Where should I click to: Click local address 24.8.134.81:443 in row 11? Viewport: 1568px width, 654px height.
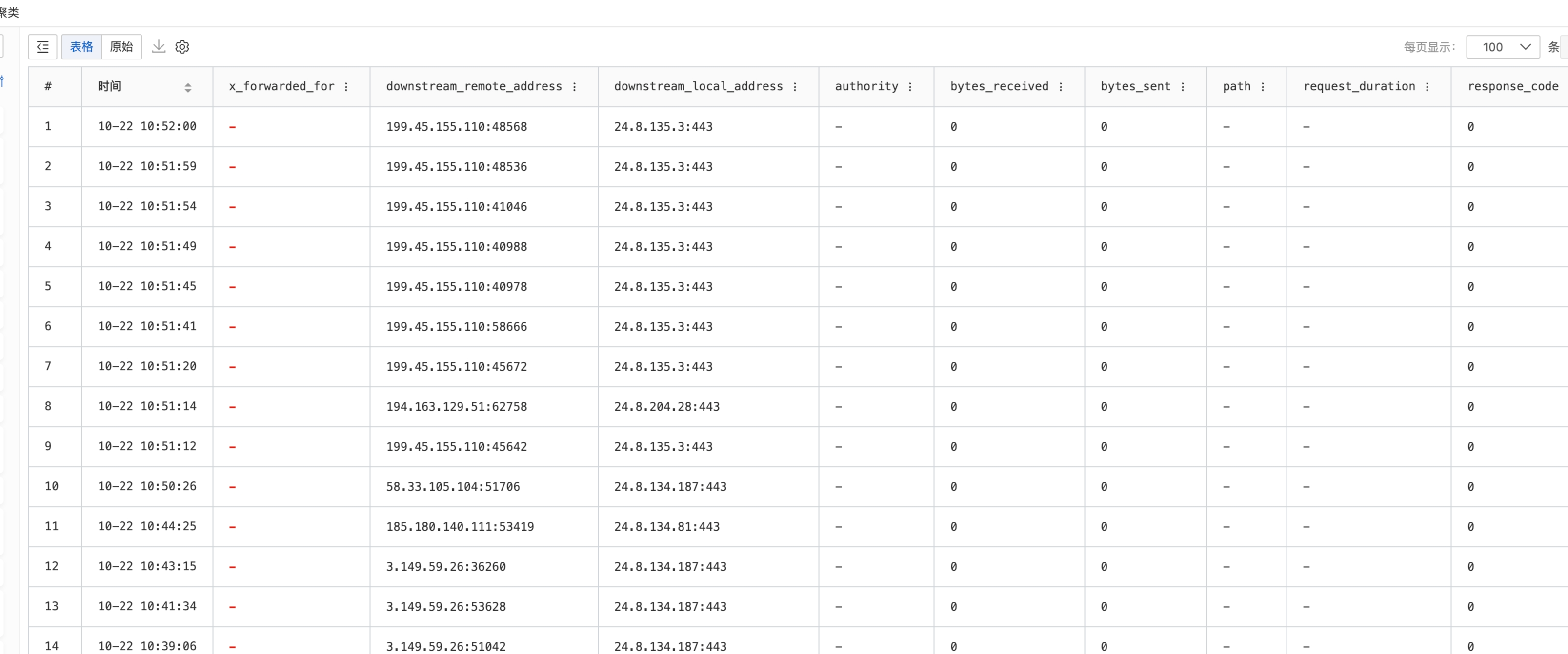coord(666,526)
